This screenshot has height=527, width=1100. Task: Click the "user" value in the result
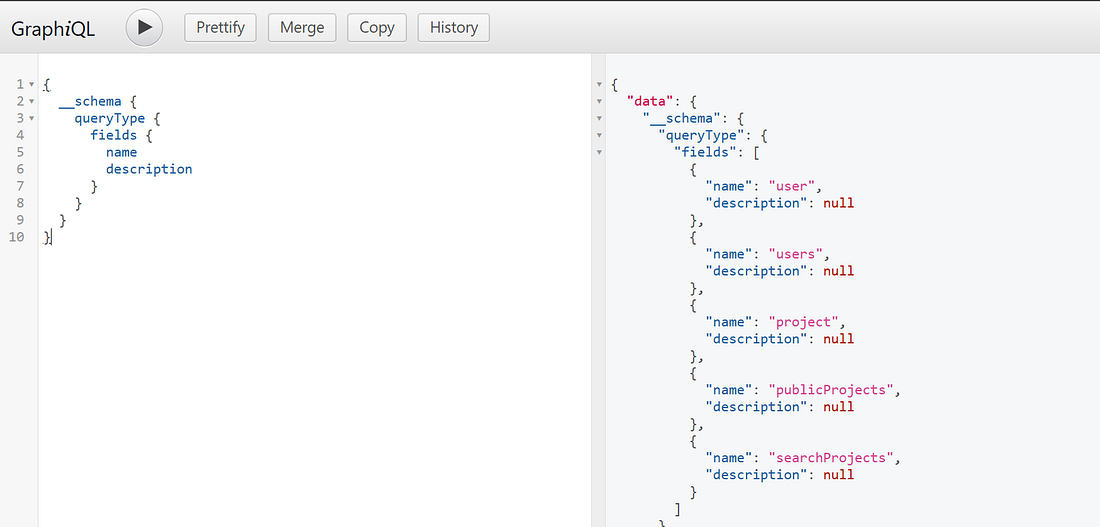tap(791, 186)
